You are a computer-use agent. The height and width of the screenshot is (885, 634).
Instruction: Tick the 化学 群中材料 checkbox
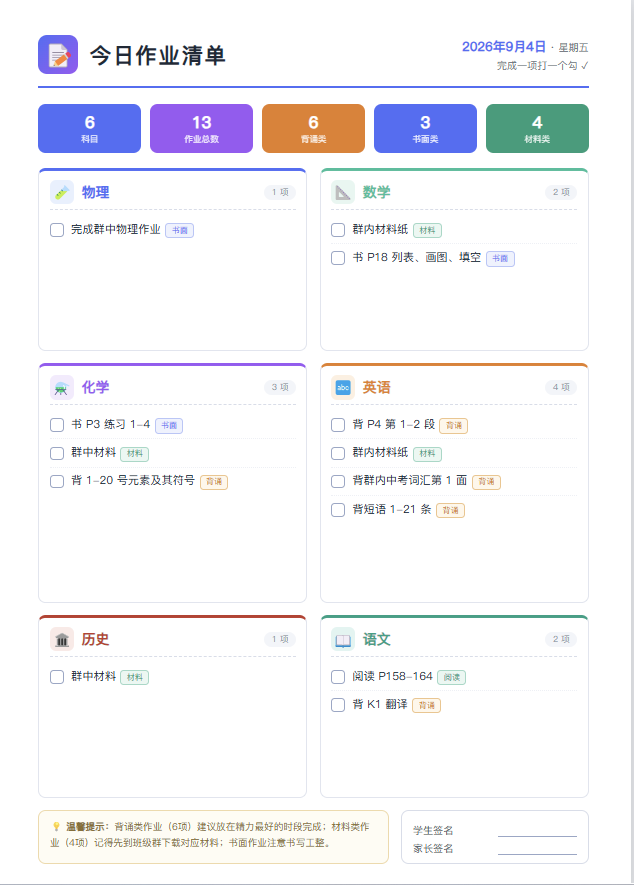coord(57,453)
